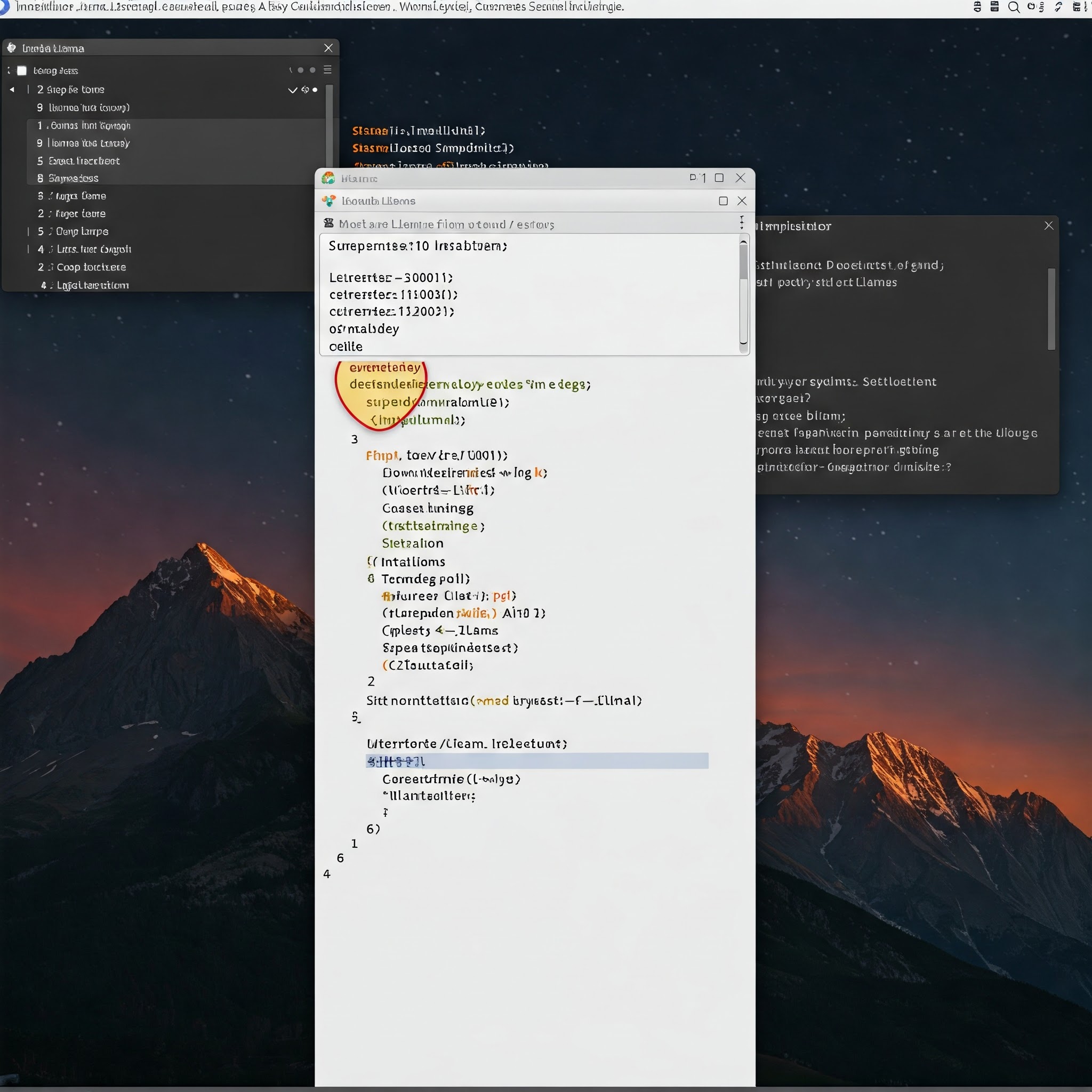Click the scrollbar in the right 'impisitor' panel
The width and height of the screenshot is (1092, 1092).
pos(1051,309)
